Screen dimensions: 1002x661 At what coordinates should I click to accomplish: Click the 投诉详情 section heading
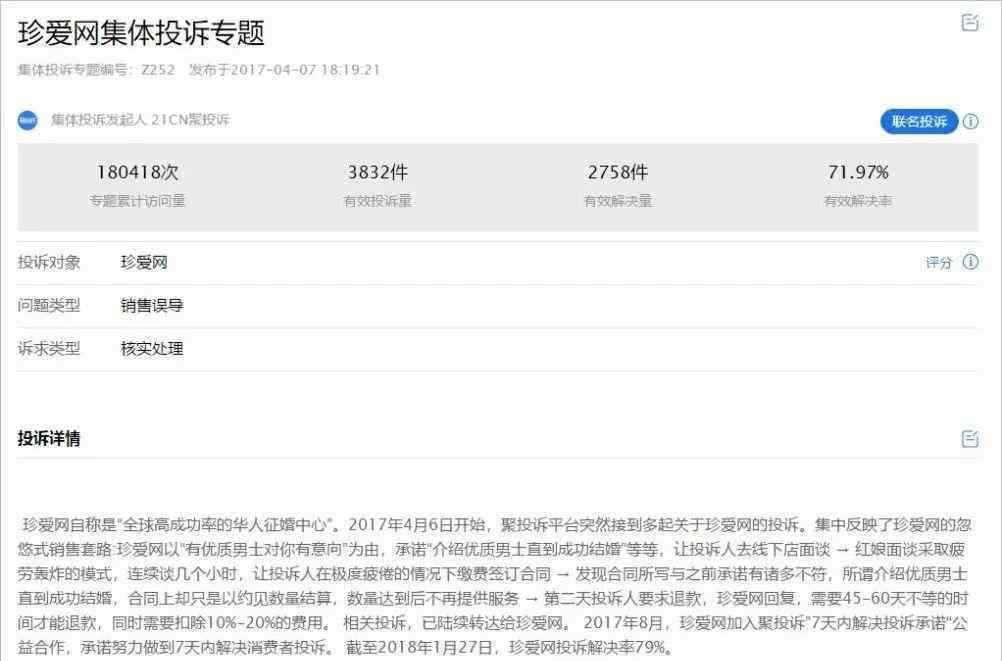(49, 439)
